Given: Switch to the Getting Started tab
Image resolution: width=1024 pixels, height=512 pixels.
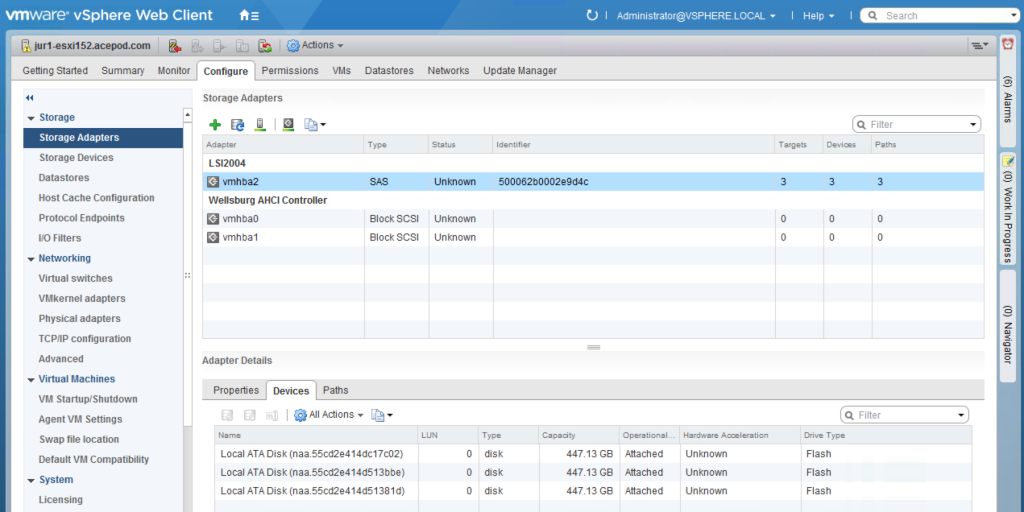Looking at the screenshot, I should click(x=55, y=71).
